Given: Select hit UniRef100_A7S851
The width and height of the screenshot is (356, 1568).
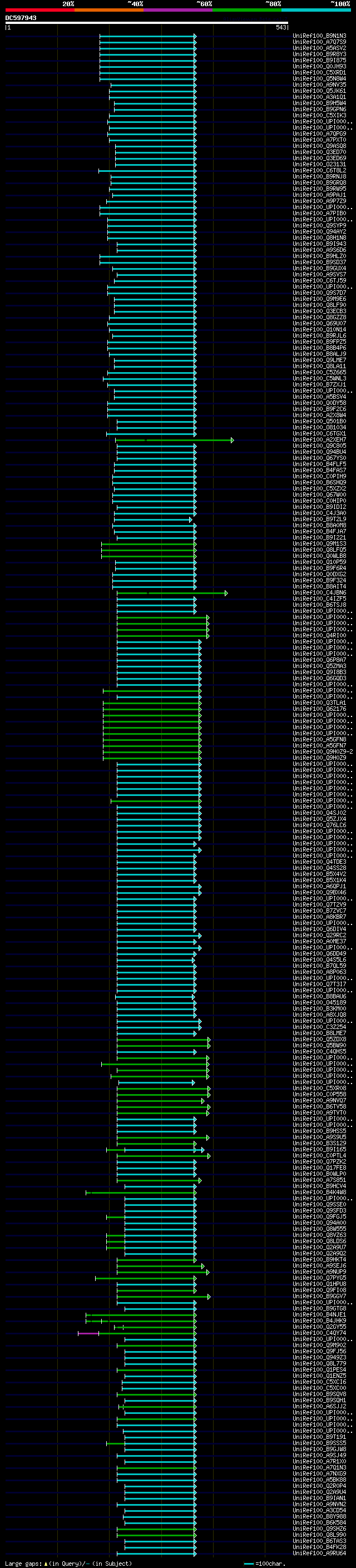Looking at the screenshot, I should tap(319, 1180).
